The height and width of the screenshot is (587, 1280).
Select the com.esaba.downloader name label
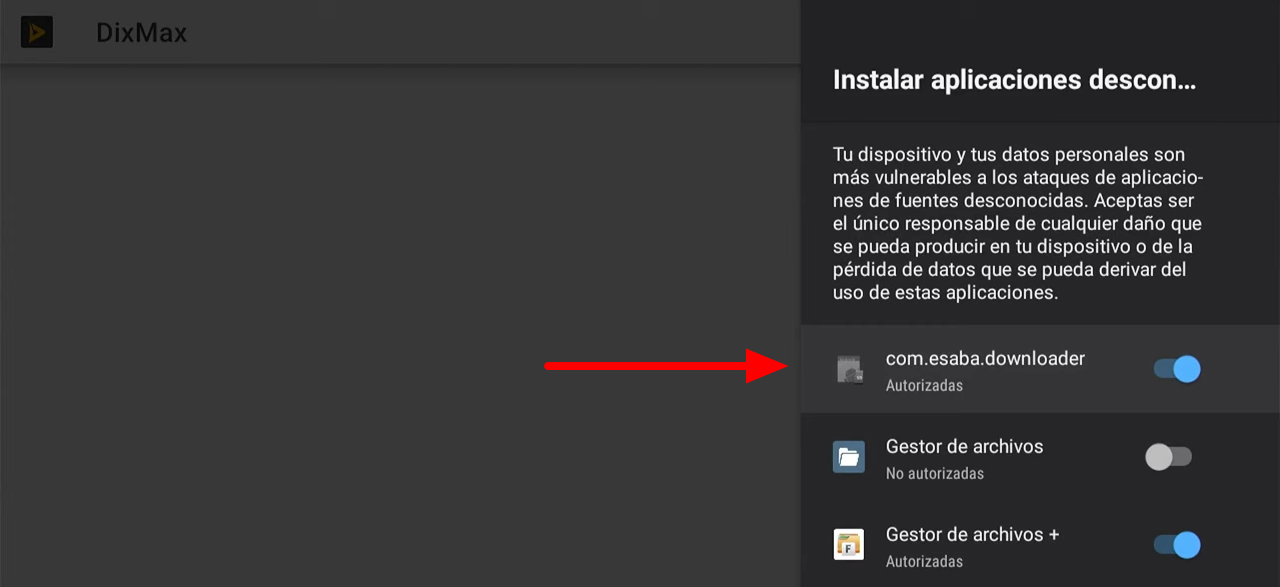coord(985,358)
